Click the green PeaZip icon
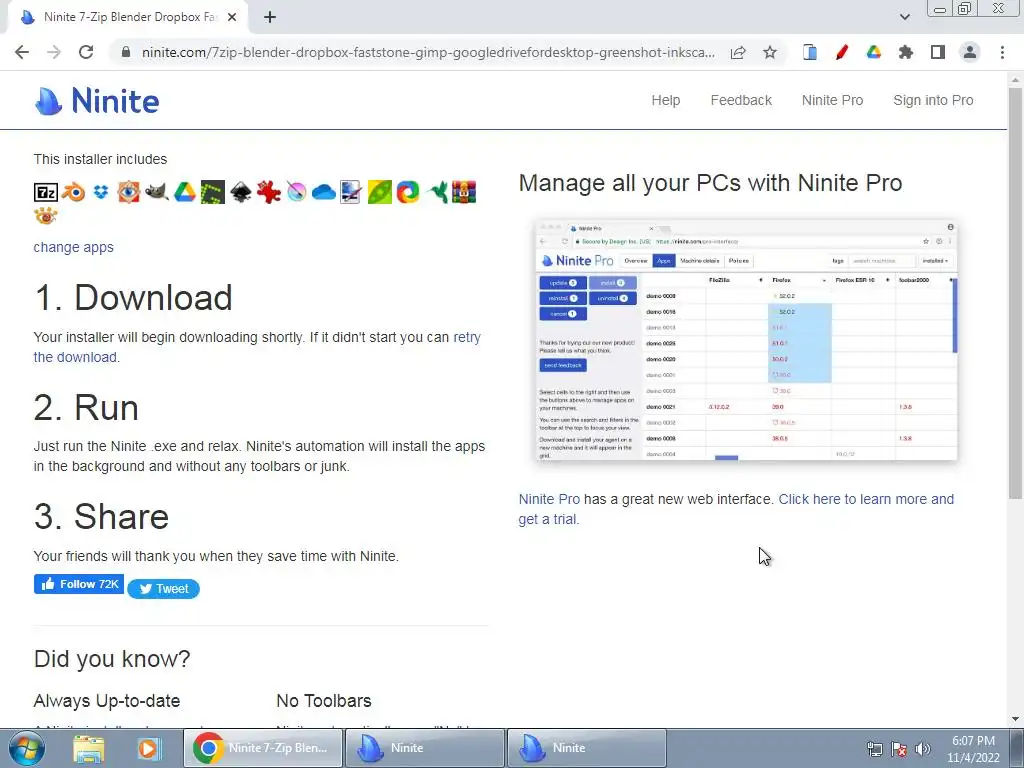Image resolution: width=1024 pixels, height=768 pixels. pyautogui.click(x=379, y=192)
